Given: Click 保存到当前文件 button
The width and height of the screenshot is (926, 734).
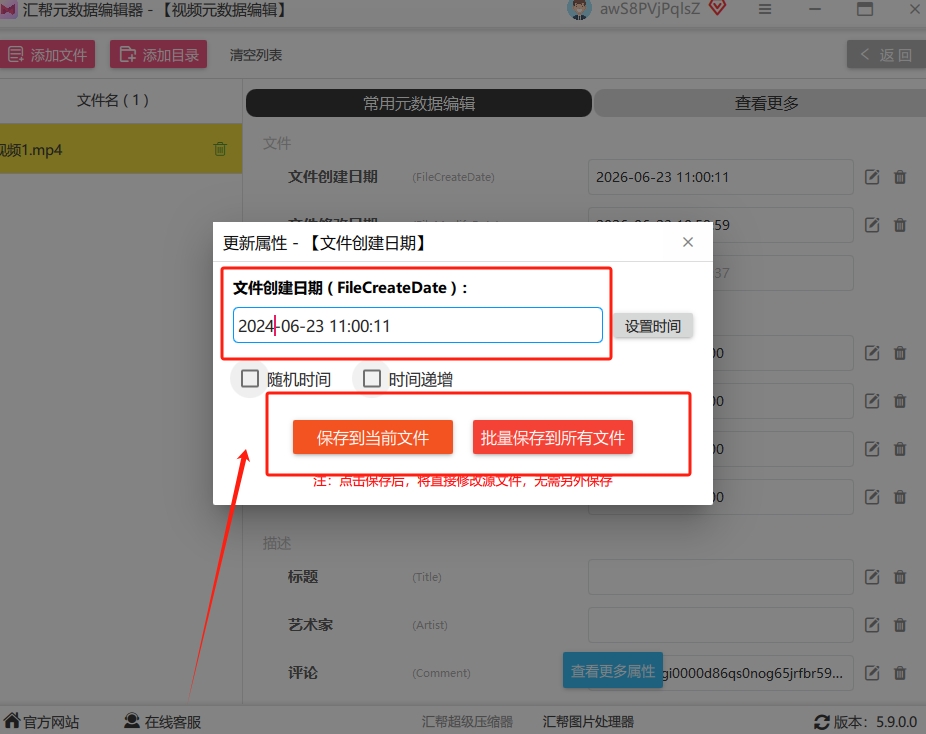Looking at the screenshot, I should [x=373, y=438].
